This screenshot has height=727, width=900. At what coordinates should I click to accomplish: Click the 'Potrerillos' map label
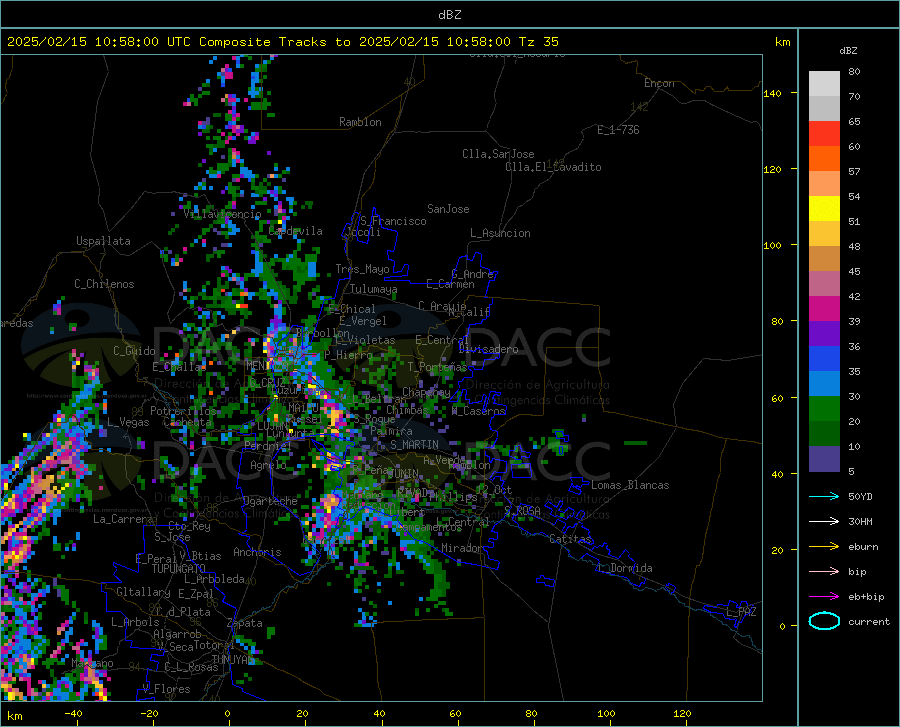point(184,411)
